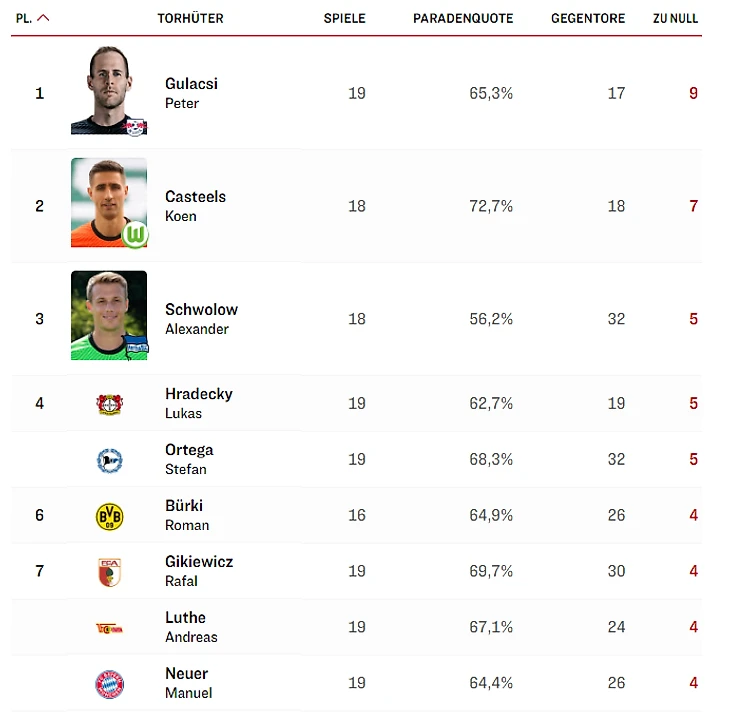Open Gulacsi Peter's player profile link
Image resolution: width=730 pixels, height=712 pixels.
(190, 93)
